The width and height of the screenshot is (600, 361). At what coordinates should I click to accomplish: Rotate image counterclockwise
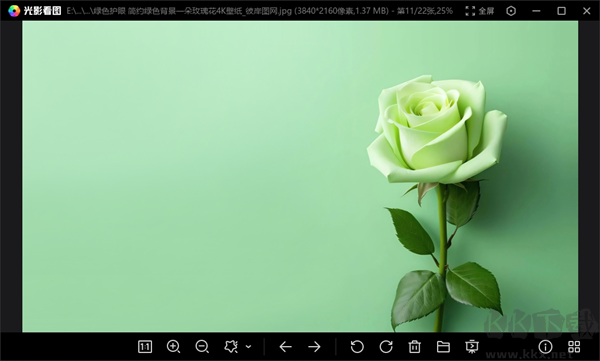point(357,347)
